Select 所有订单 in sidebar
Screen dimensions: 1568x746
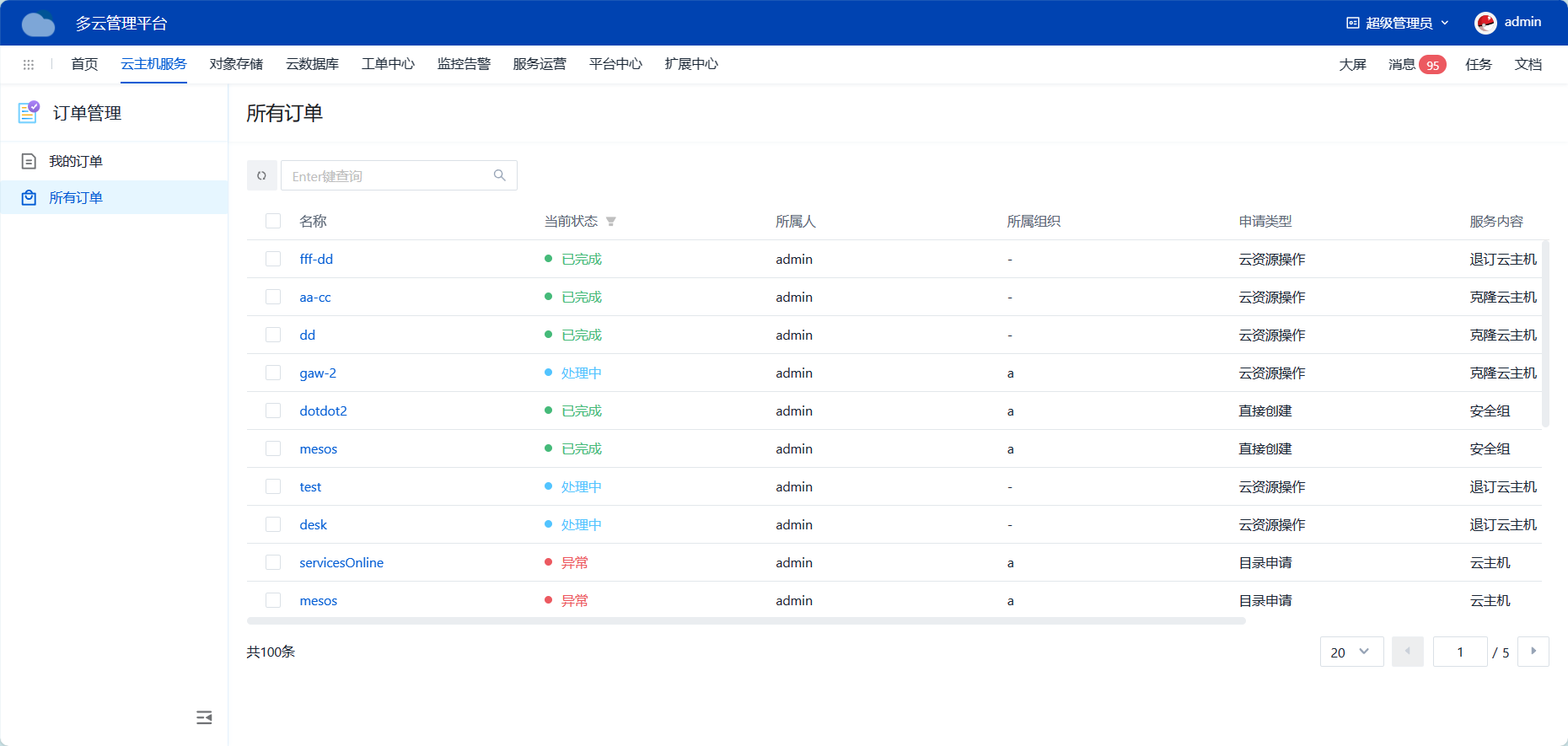click(x=114, y=197)
